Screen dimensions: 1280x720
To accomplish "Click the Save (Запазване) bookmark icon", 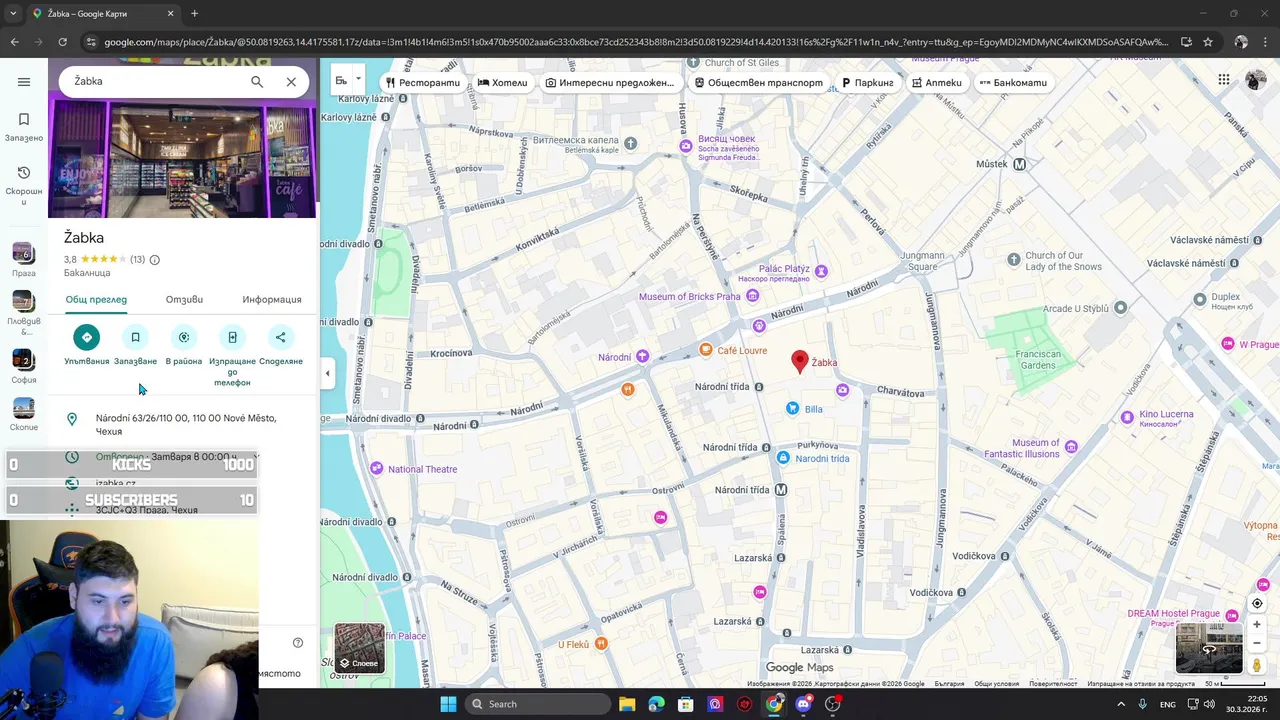I will pos(135,338).
